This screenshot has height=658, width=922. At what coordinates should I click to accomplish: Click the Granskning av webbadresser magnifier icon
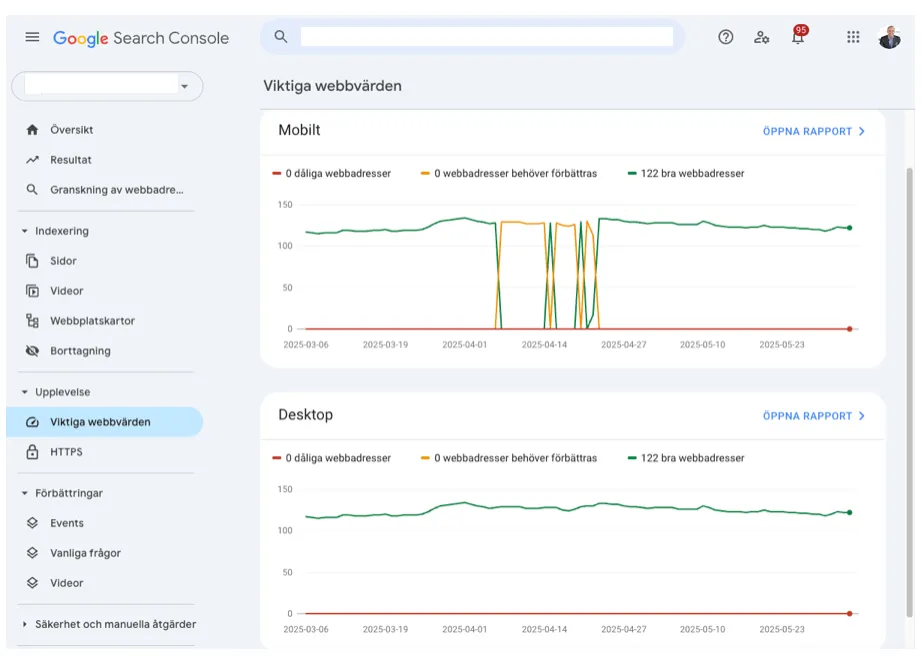32,190
